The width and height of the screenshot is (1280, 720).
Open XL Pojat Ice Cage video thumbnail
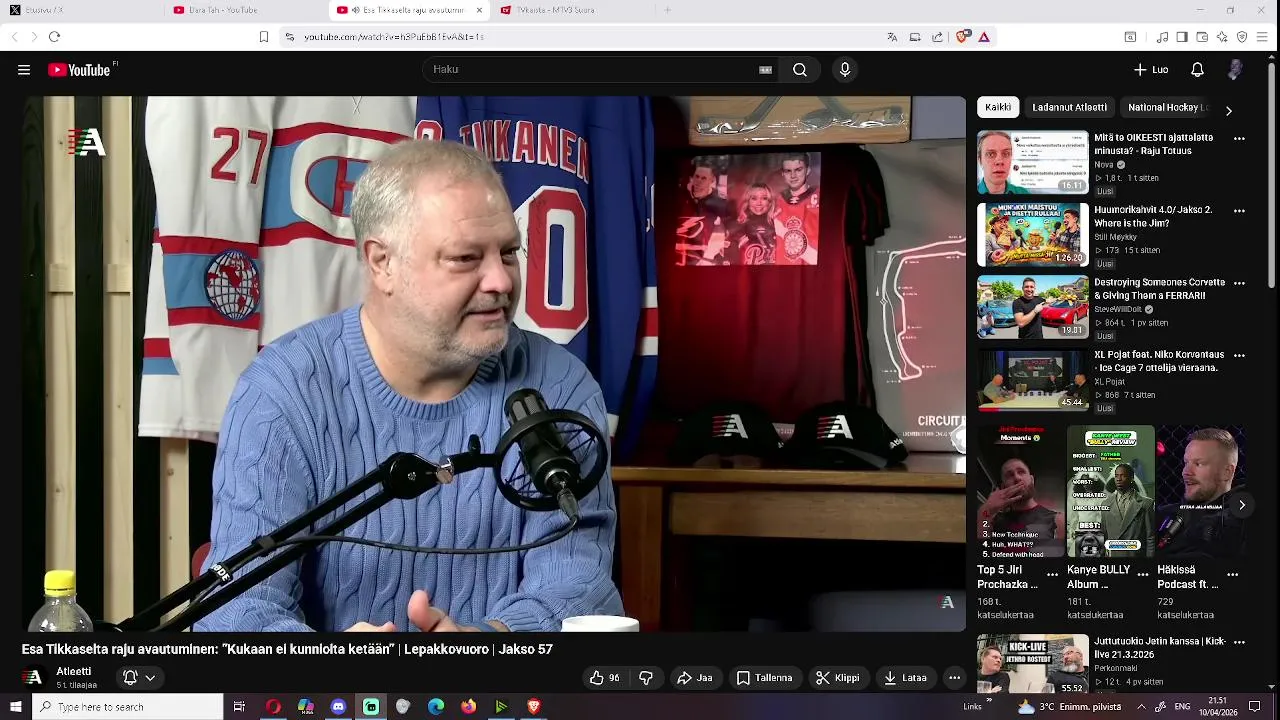(1033, 380)
